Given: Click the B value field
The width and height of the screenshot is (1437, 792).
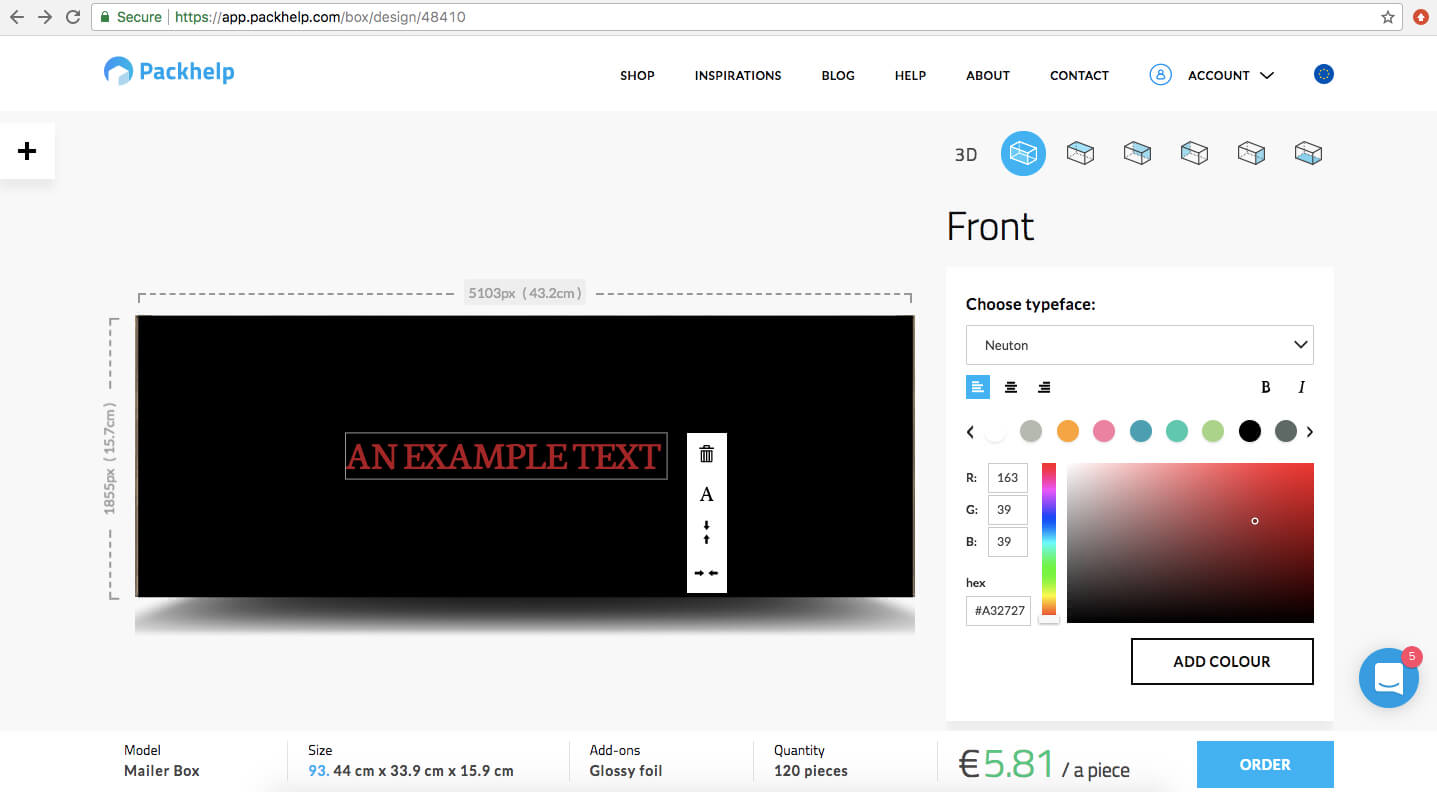Looking at the screenshot, I should click(x=1007, y=542).
